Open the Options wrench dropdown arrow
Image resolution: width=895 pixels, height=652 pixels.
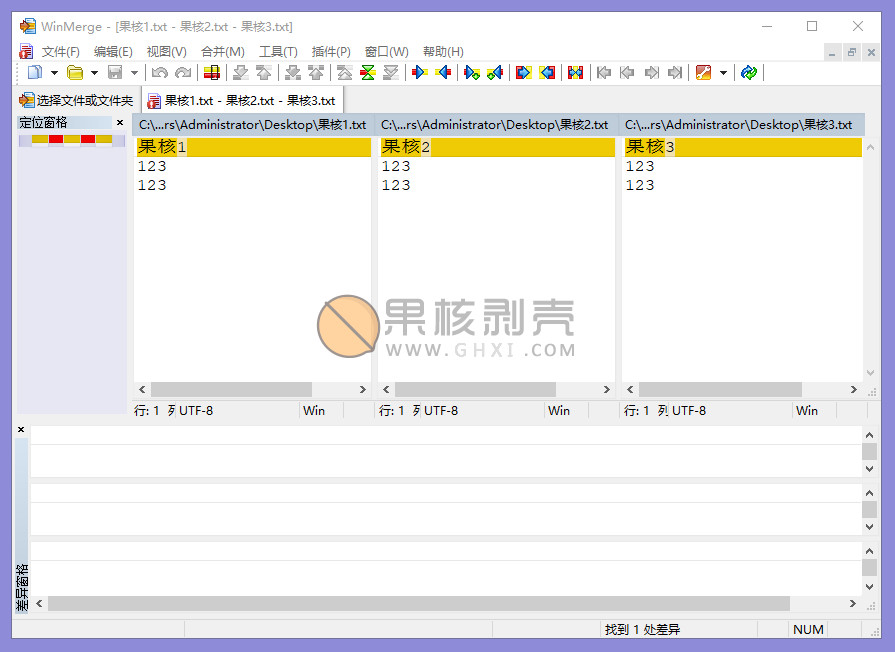(x=723, y=72)
